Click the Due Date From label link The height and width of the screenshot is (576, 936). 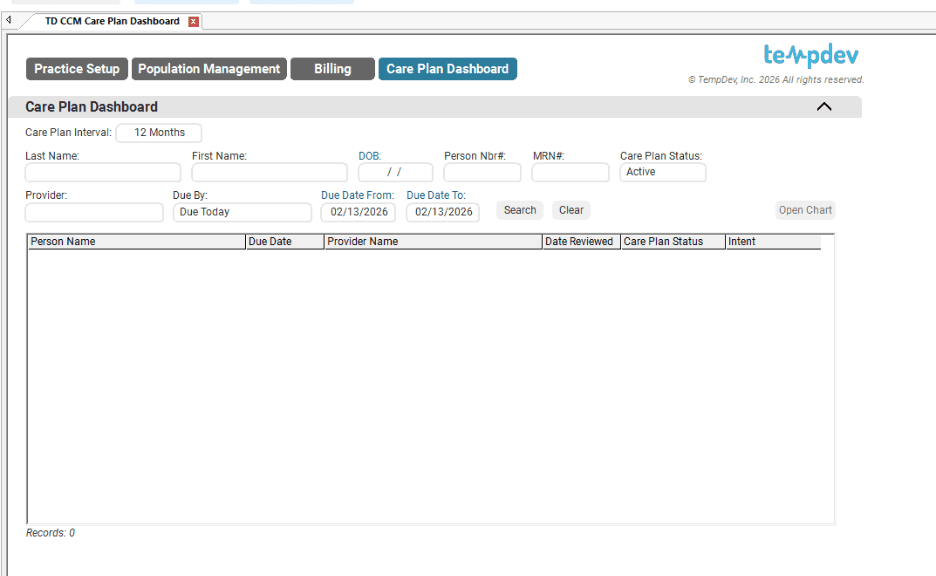point(358,196)
